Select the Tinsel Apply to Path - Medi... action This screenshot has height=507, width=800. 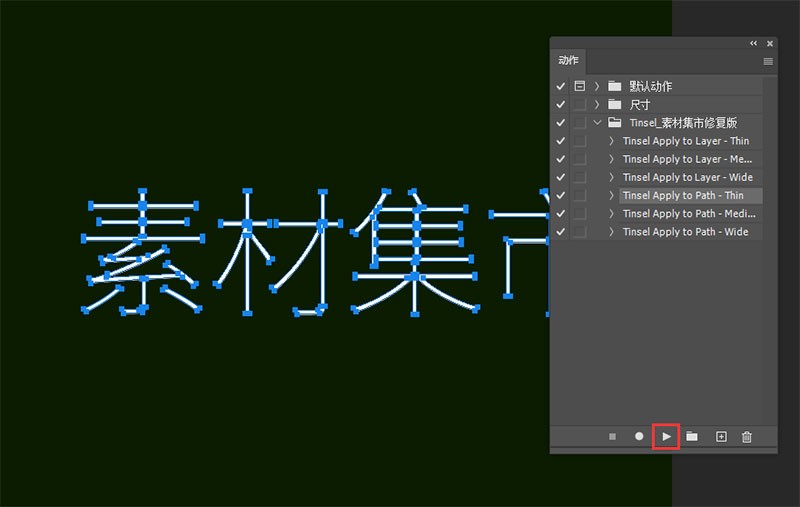[687, 214]
